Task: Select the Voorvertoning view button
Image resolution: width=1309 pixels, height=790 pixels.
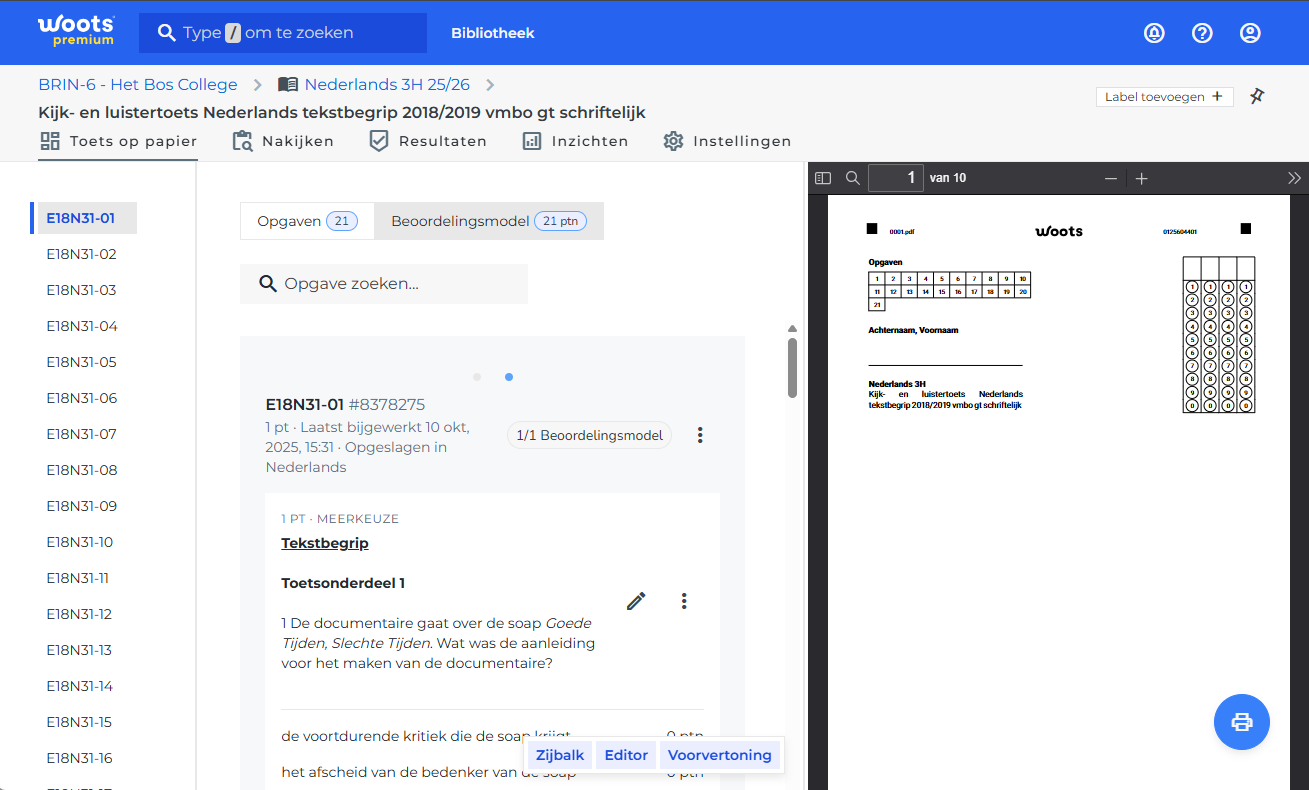Action: click(x=720, y=755)
